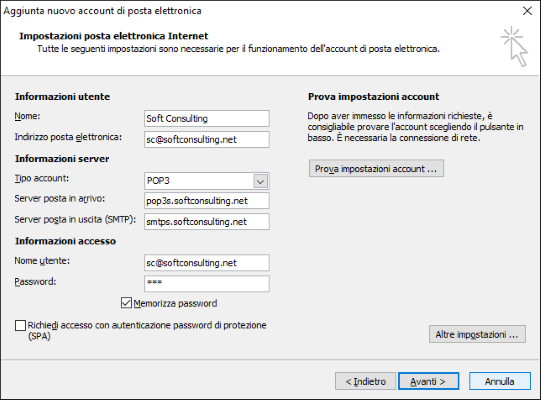541x400 pixels.
Task: Click the Memorizza password label text
Action: tap(175, 303)
